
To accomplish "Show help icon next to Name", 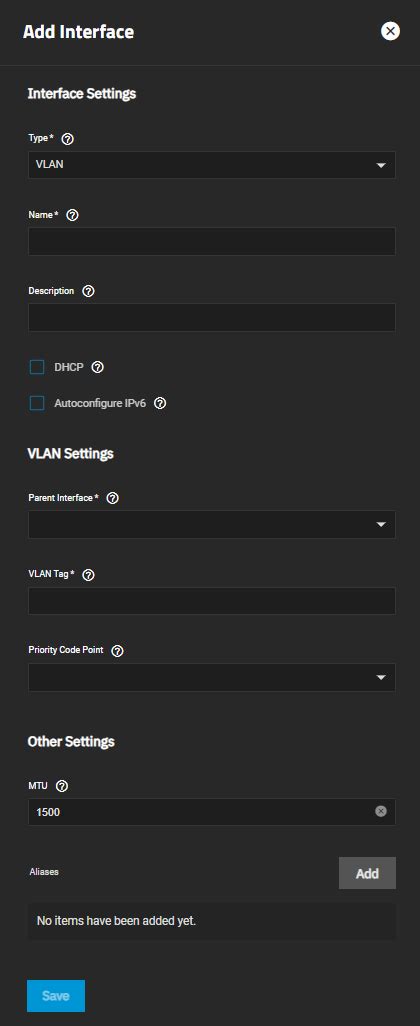I will (73, 215).
